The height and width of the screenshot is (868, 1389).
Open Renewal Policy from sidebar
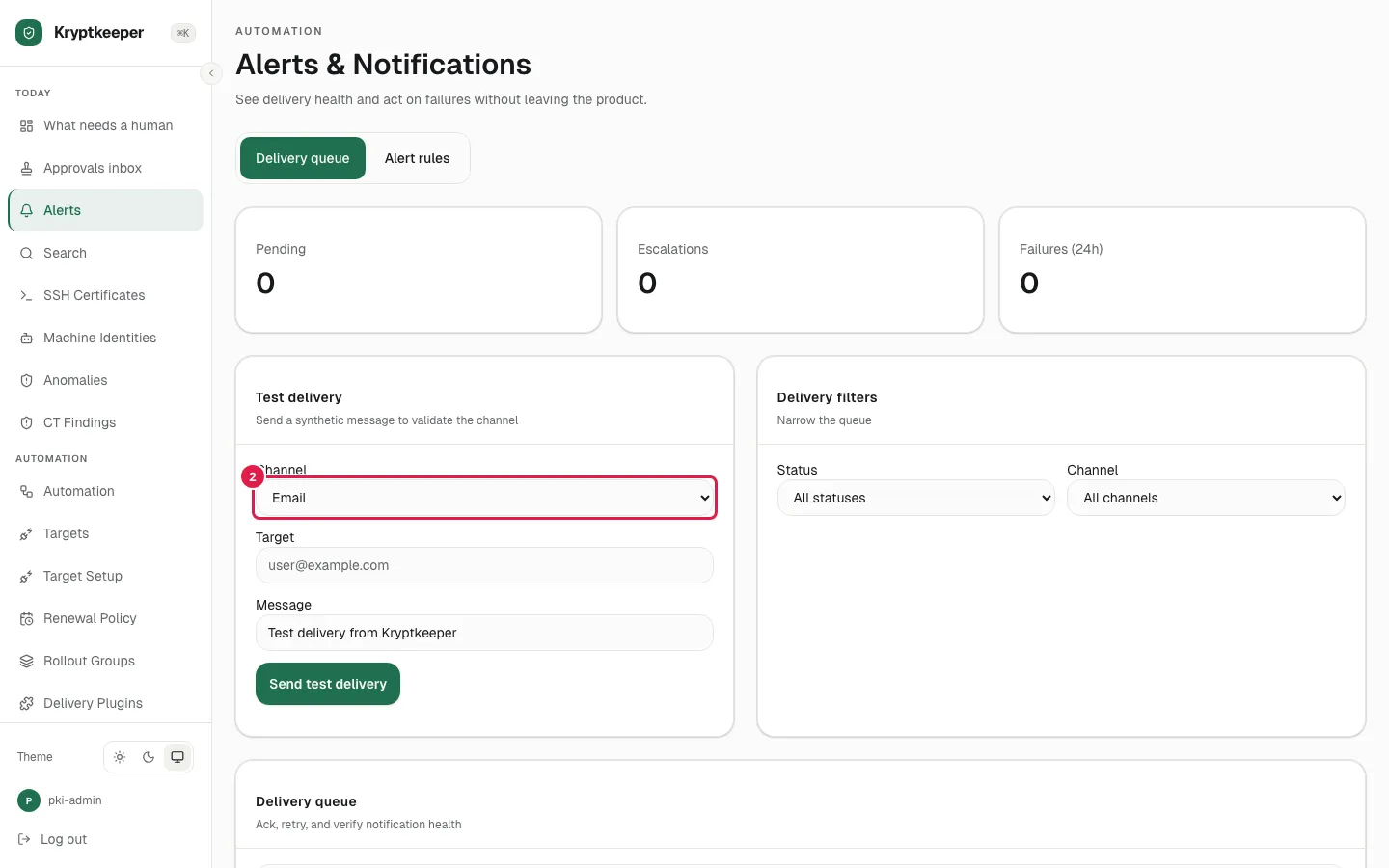coord(106,619)
